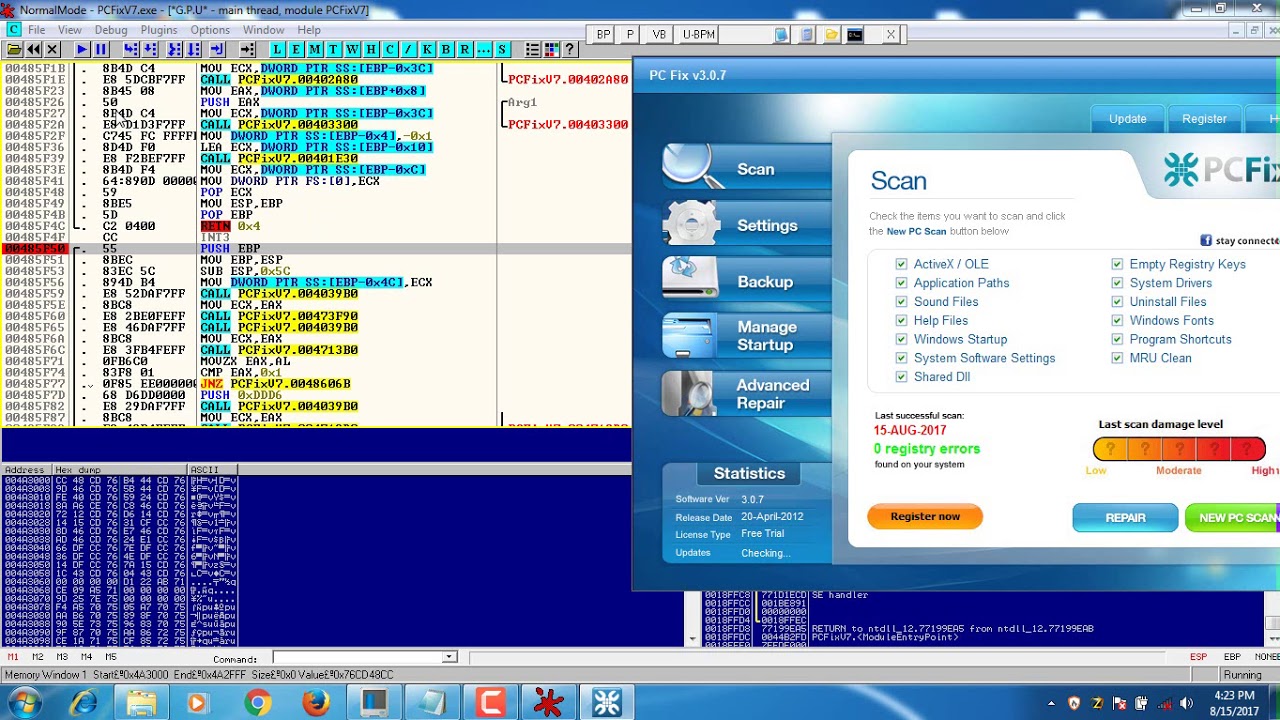Image resolution: width=1280 pixels, height=720 pixels.
Task: Toggle MRU Clean checkbox
Action: pos(1117,358)
